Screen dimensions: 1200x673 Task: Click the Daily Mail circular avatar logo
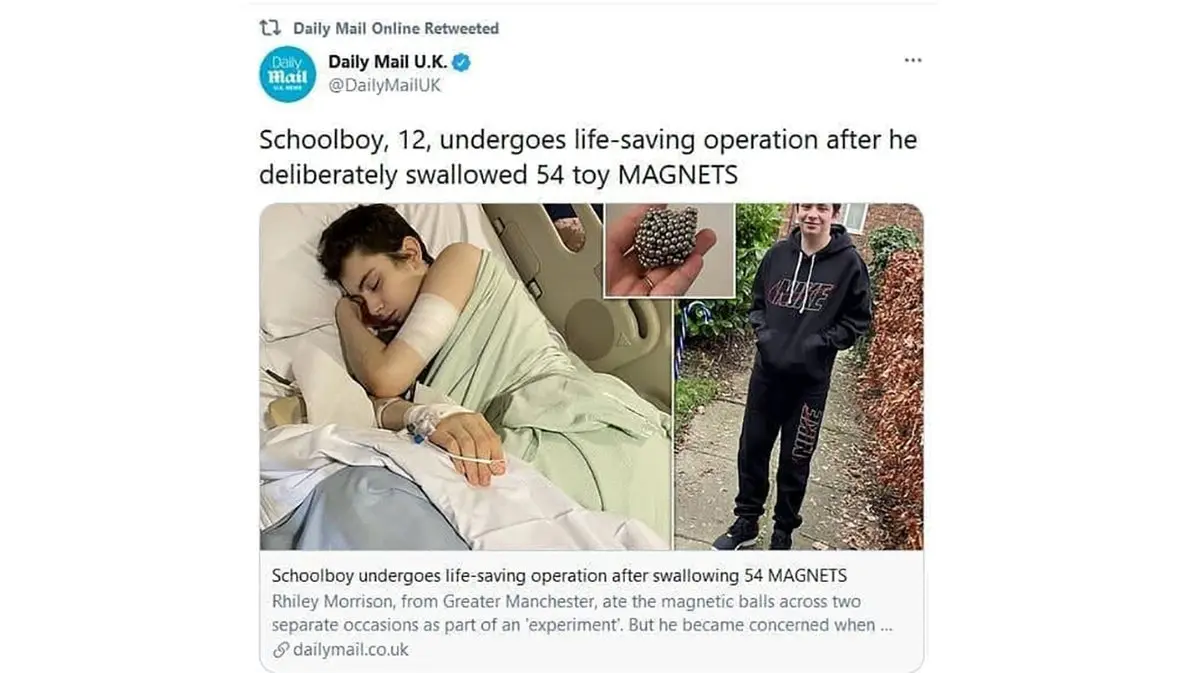[x=287, y=74]
